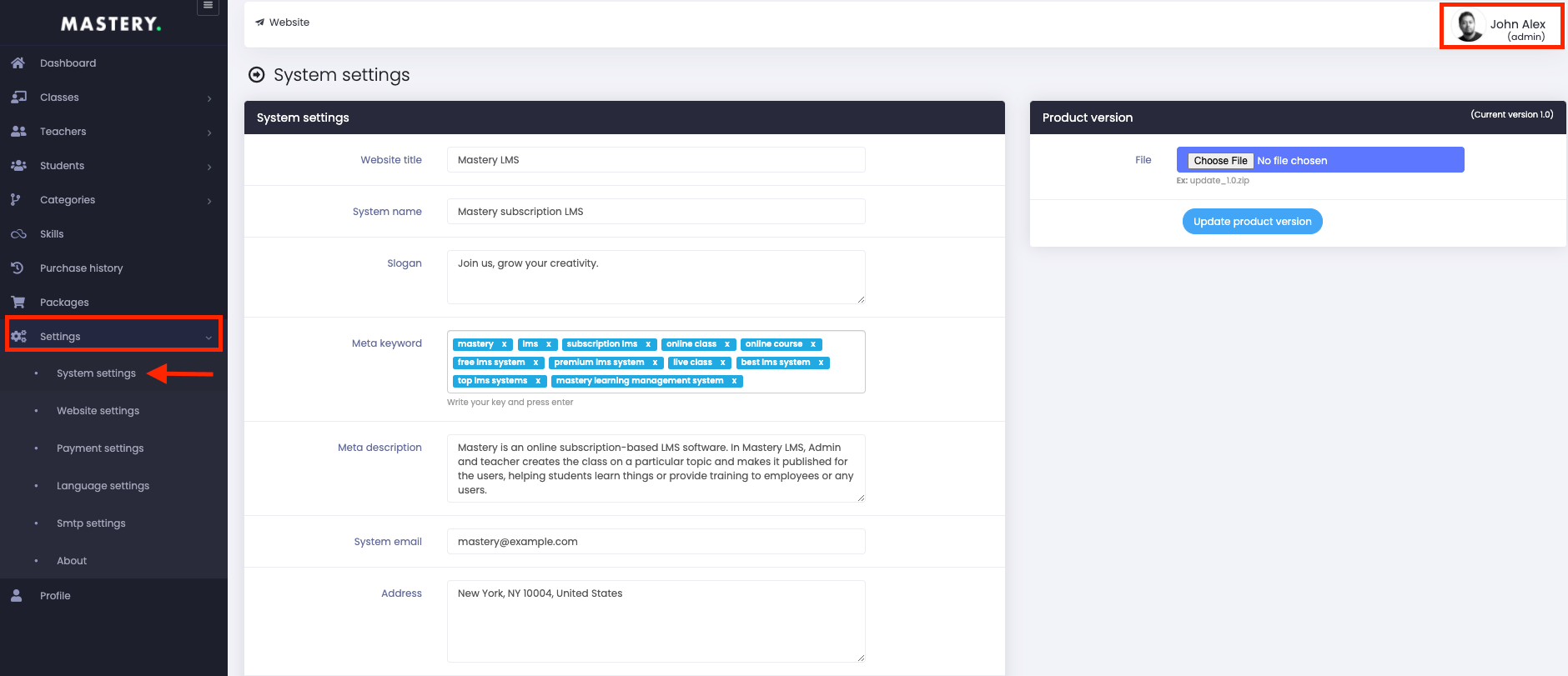The image size is (1568, 676).
Task: Remove the 'top lms systems' keyword tag
Action: (x=538, y=381)
